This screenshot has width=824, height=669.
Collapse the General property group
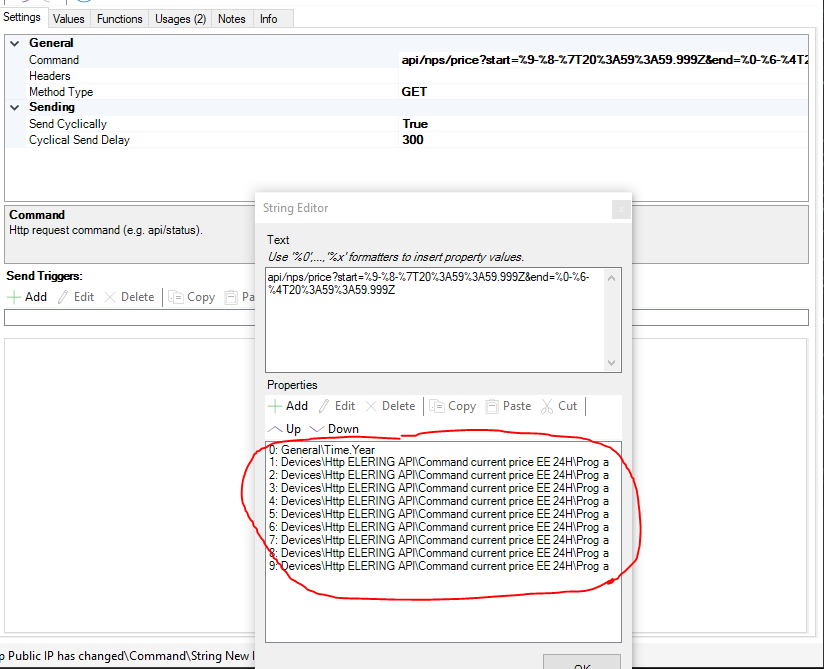(x=15, y=44)
